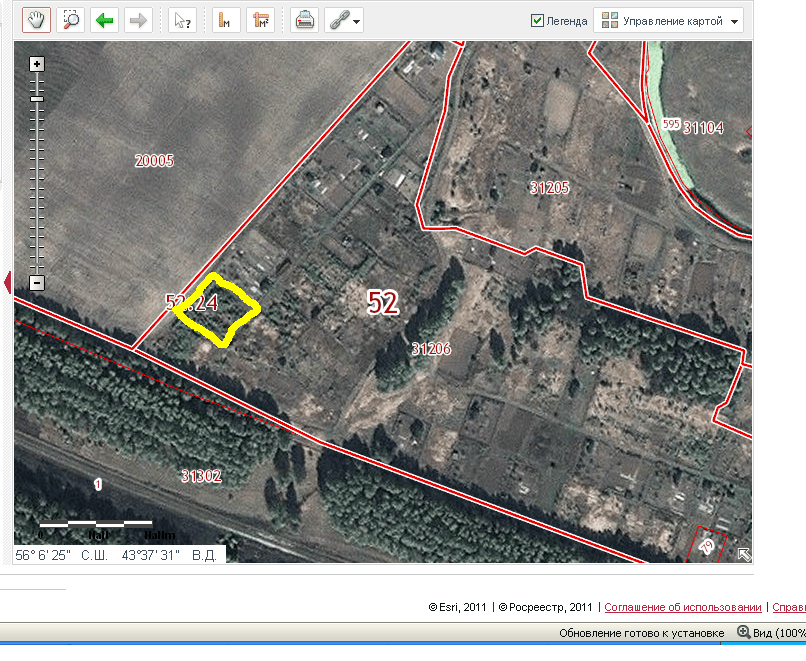Screen dimensions: 806x661
Task: Zoom out with the minus button
Action: click(x=36, y=283)
